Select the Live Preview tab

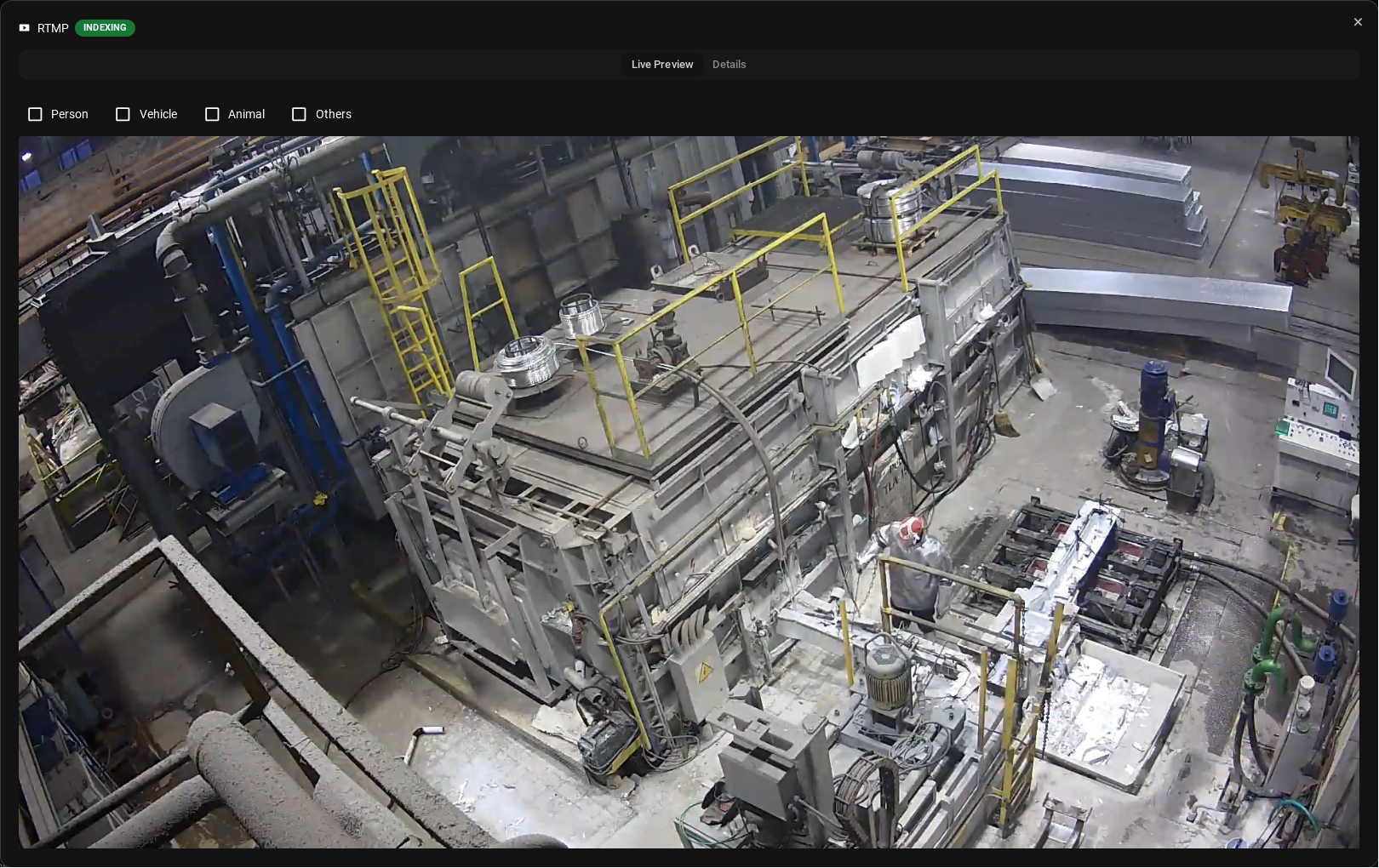point(661,65)
